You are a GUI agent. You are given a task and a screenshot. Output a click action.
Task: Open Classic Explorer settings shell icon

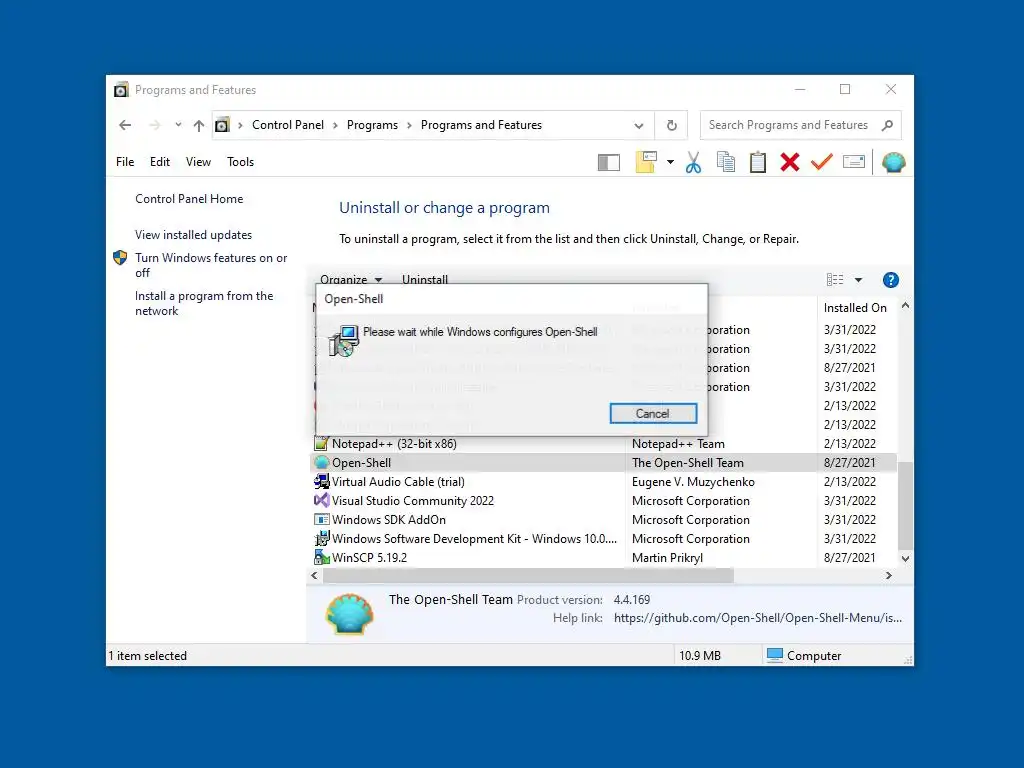893,162
